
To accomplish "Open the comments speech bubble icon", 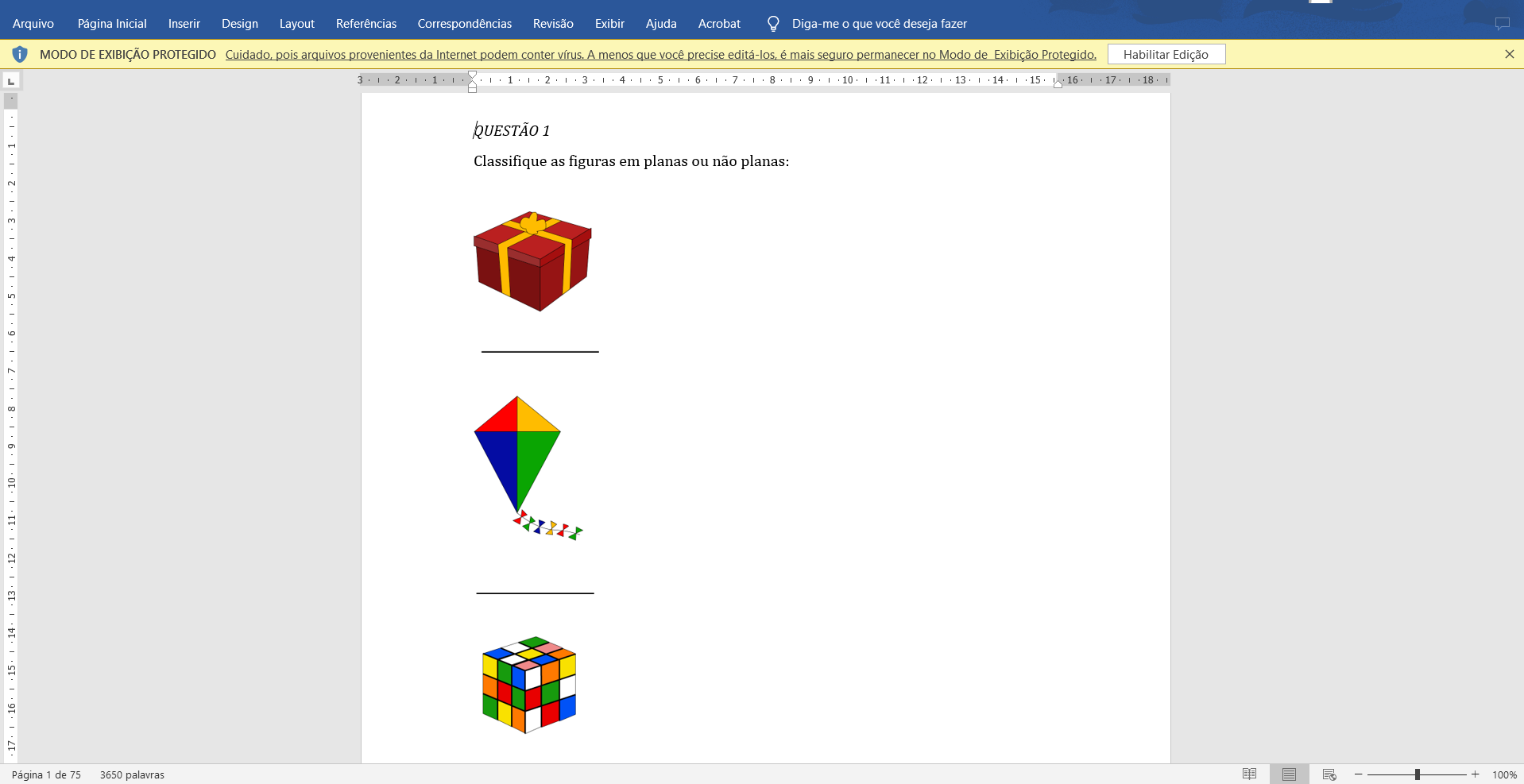I will [x=1502, y=24].
